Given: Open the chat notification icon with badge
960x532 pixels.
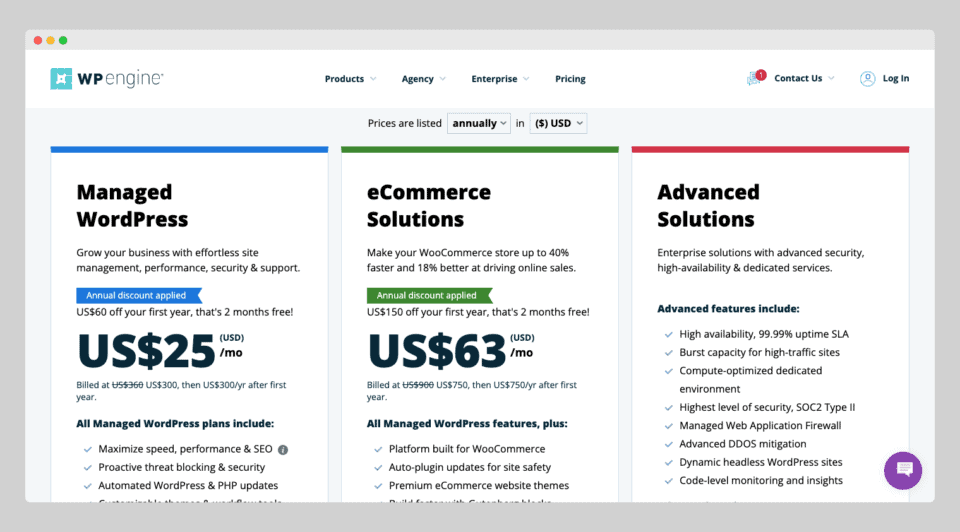Looking at the screenshot, I should coord(756,78).
